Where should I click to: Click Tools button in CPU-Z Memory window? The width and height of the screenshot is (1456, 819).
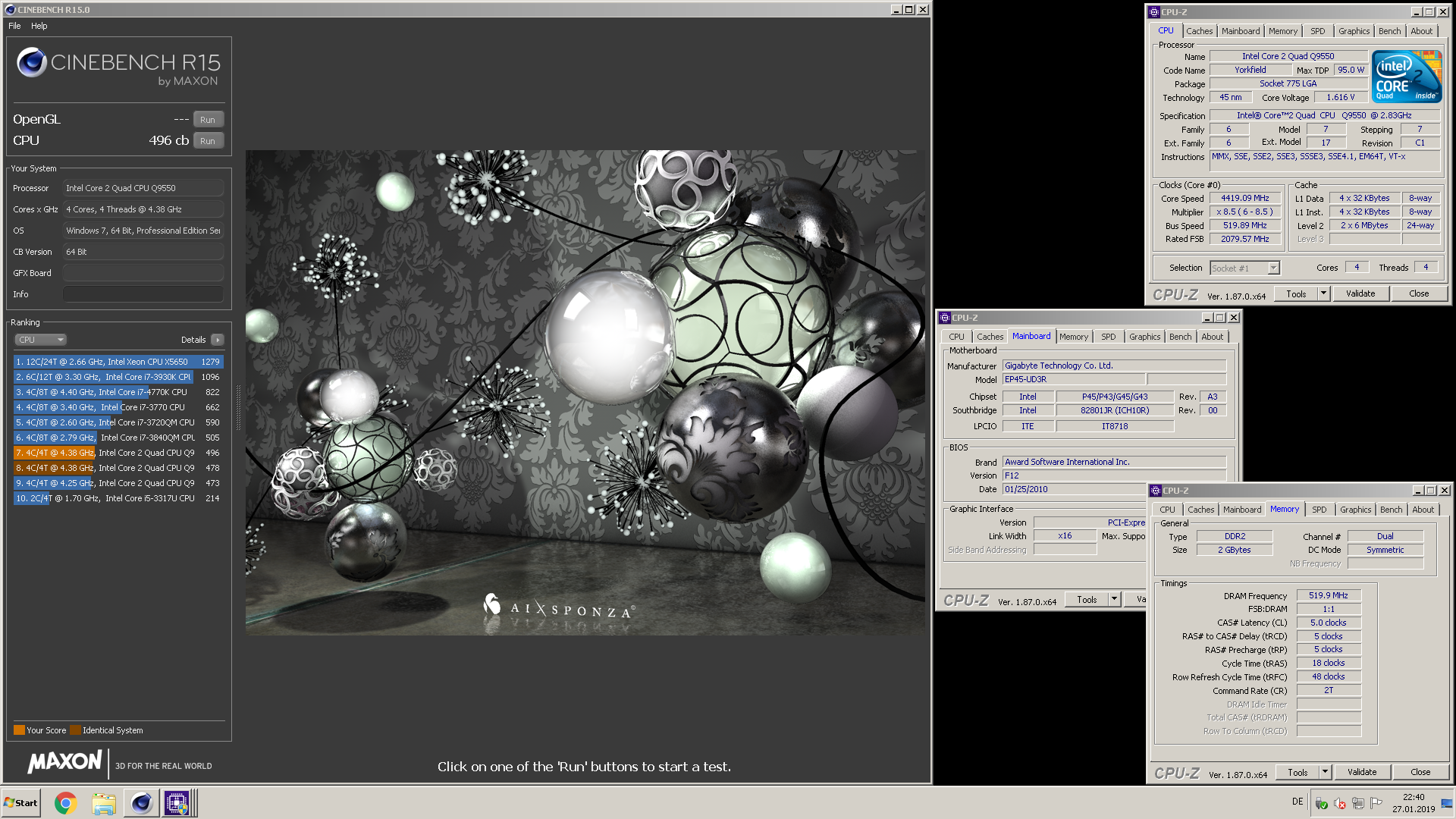tap(1298, 772)
